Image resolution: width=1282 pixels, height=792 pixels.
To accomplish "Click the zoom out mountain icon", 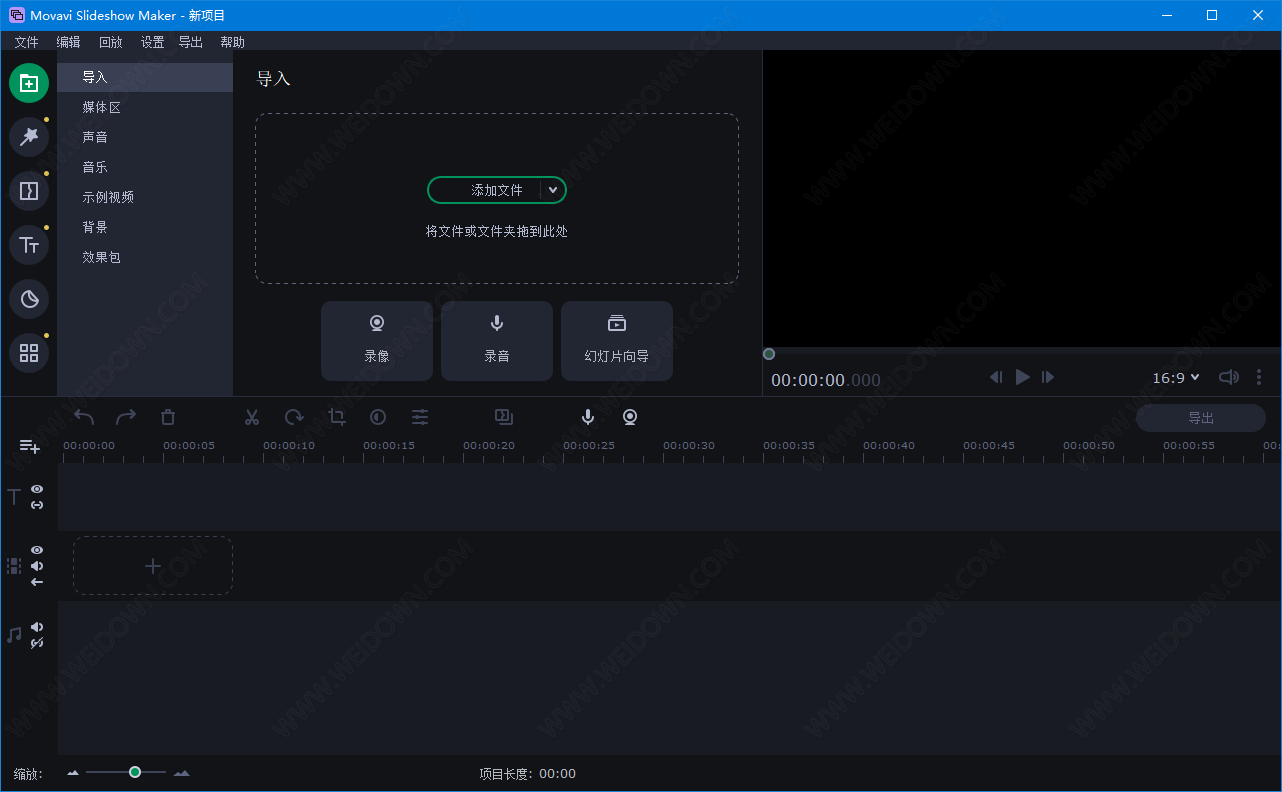I will coord(73,773).
